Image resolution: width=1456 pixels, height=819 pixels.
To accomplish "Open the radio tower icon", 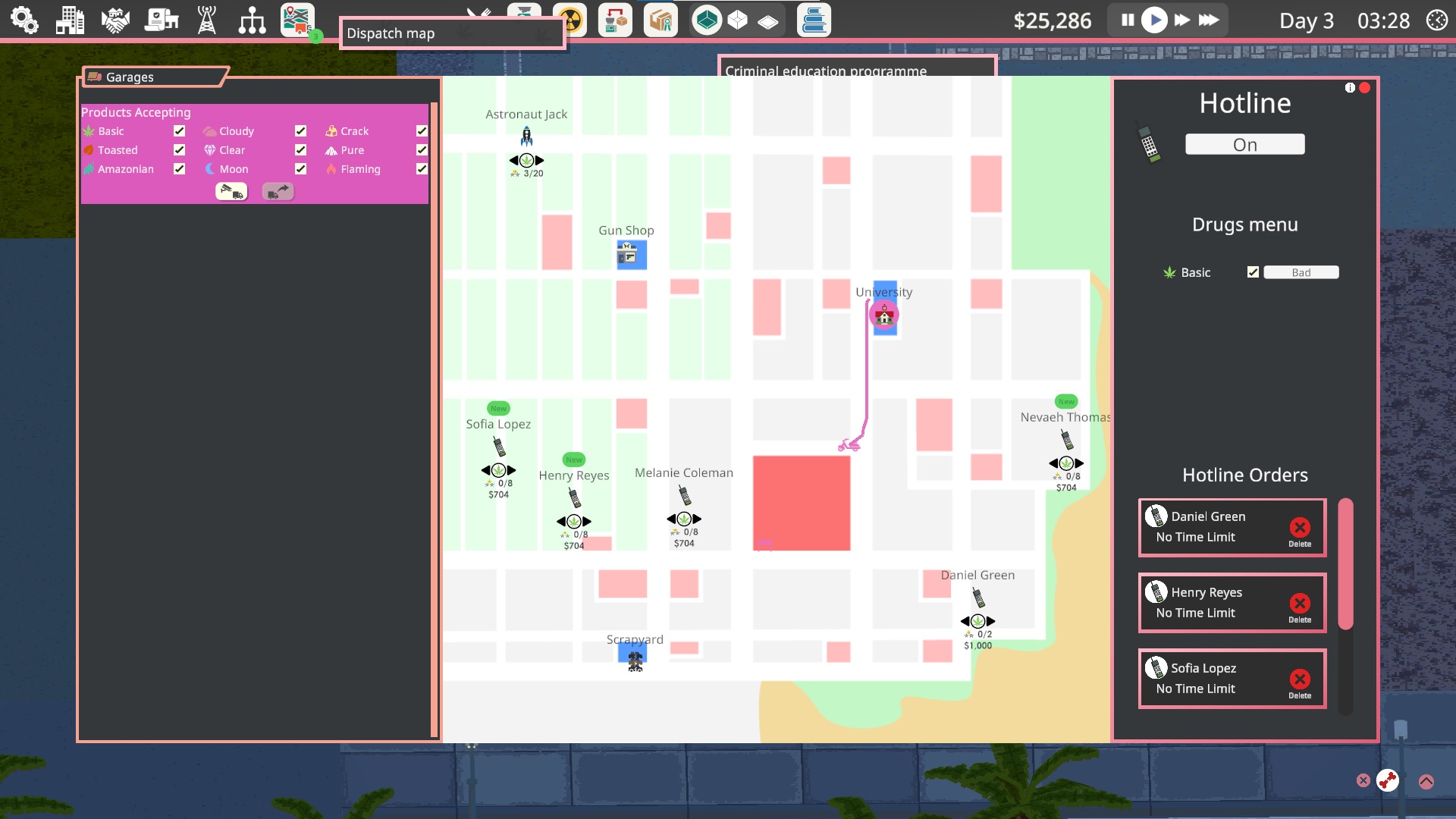I will pos(206,20).
